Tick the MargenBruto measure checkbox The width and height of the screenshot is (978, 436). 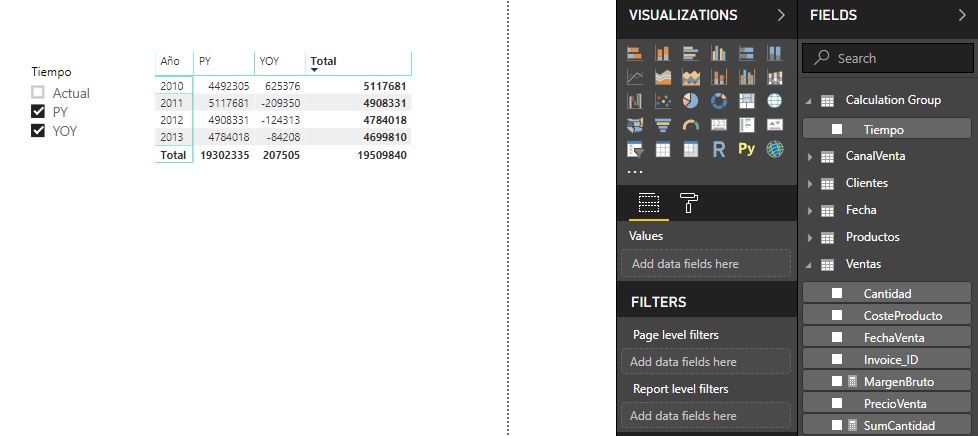[837, 381]
